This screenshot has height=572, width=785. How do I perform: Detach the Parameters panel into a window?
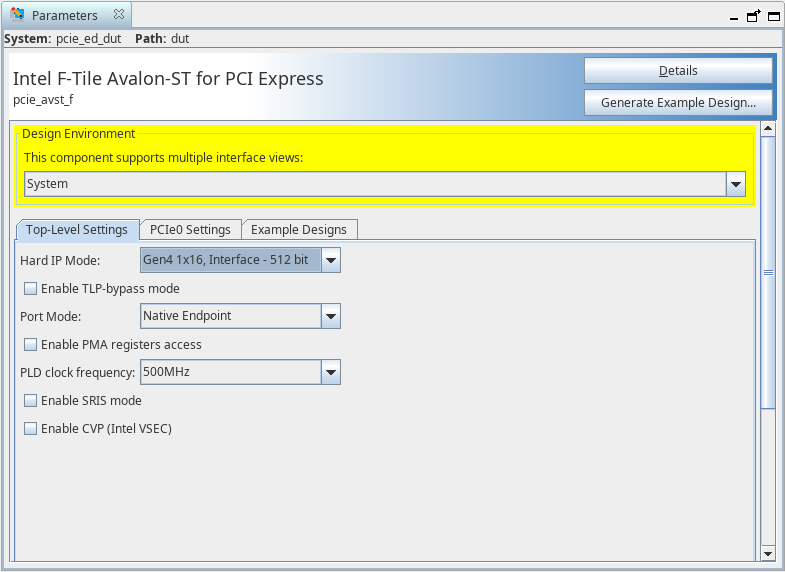(754, 16)
